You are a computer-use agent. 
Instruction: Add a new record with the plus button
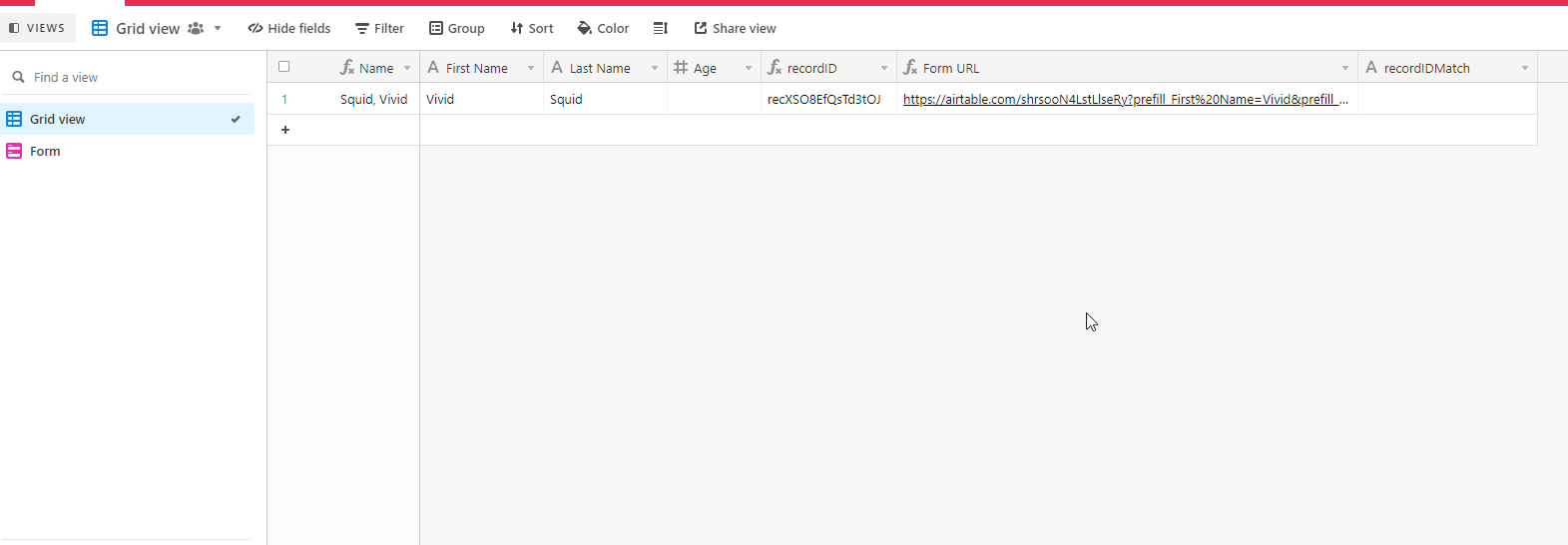click(285, 130)
